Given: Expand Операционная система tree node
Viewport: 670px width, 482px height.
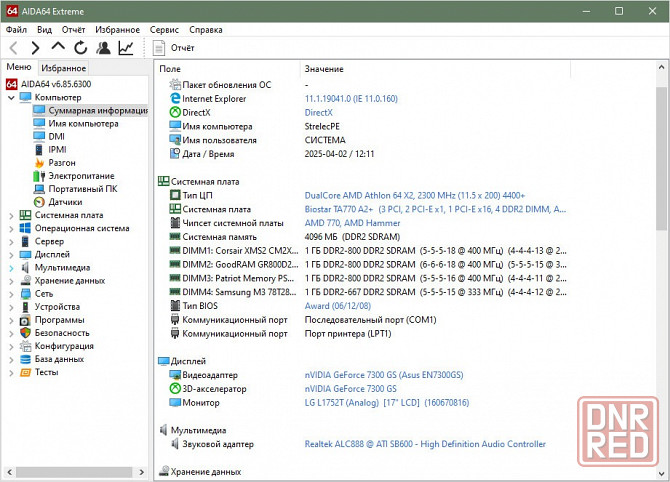Looking at the screenshot, I should (12, 229).
